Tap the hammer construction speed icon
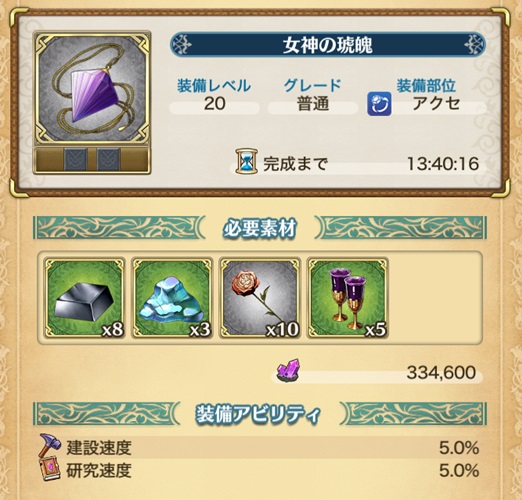This screenshot has height=500, width=522. pyautogui.click(x=50, y=446)
